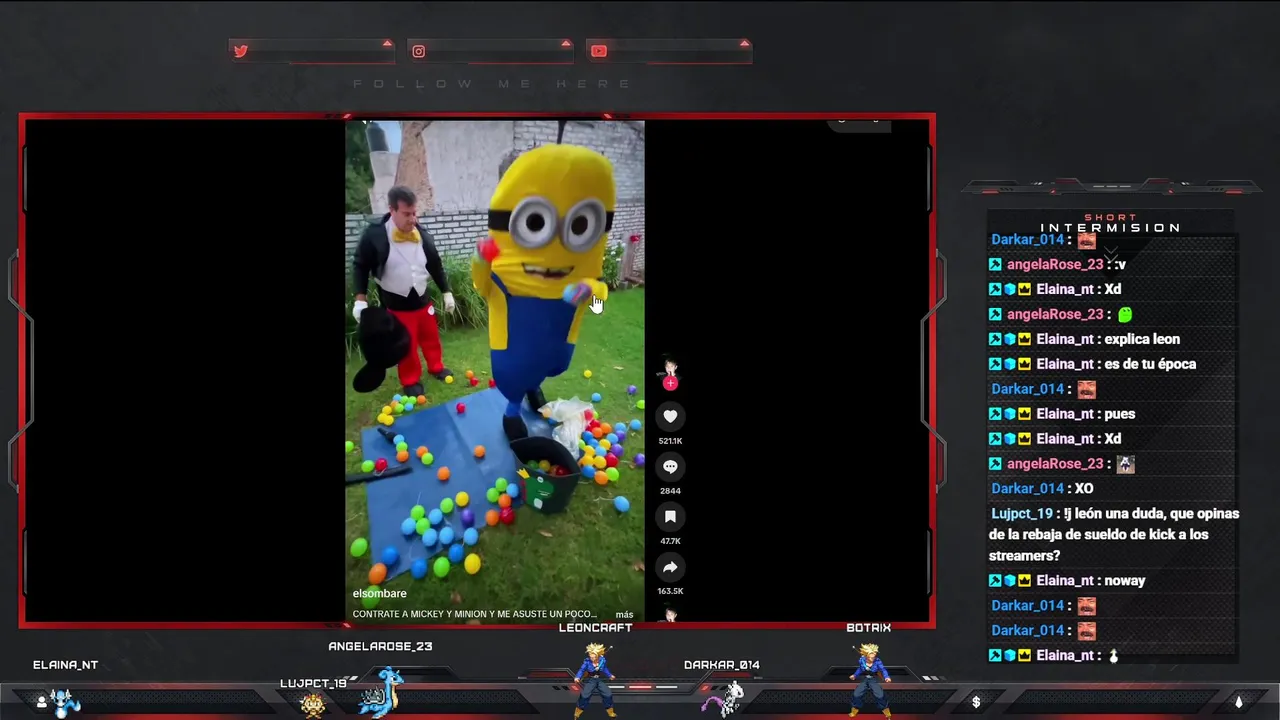Click the 'BOTRIX' name label
Screen dimensions: 1280x720
pyautogui.click(x=868, y=628)
